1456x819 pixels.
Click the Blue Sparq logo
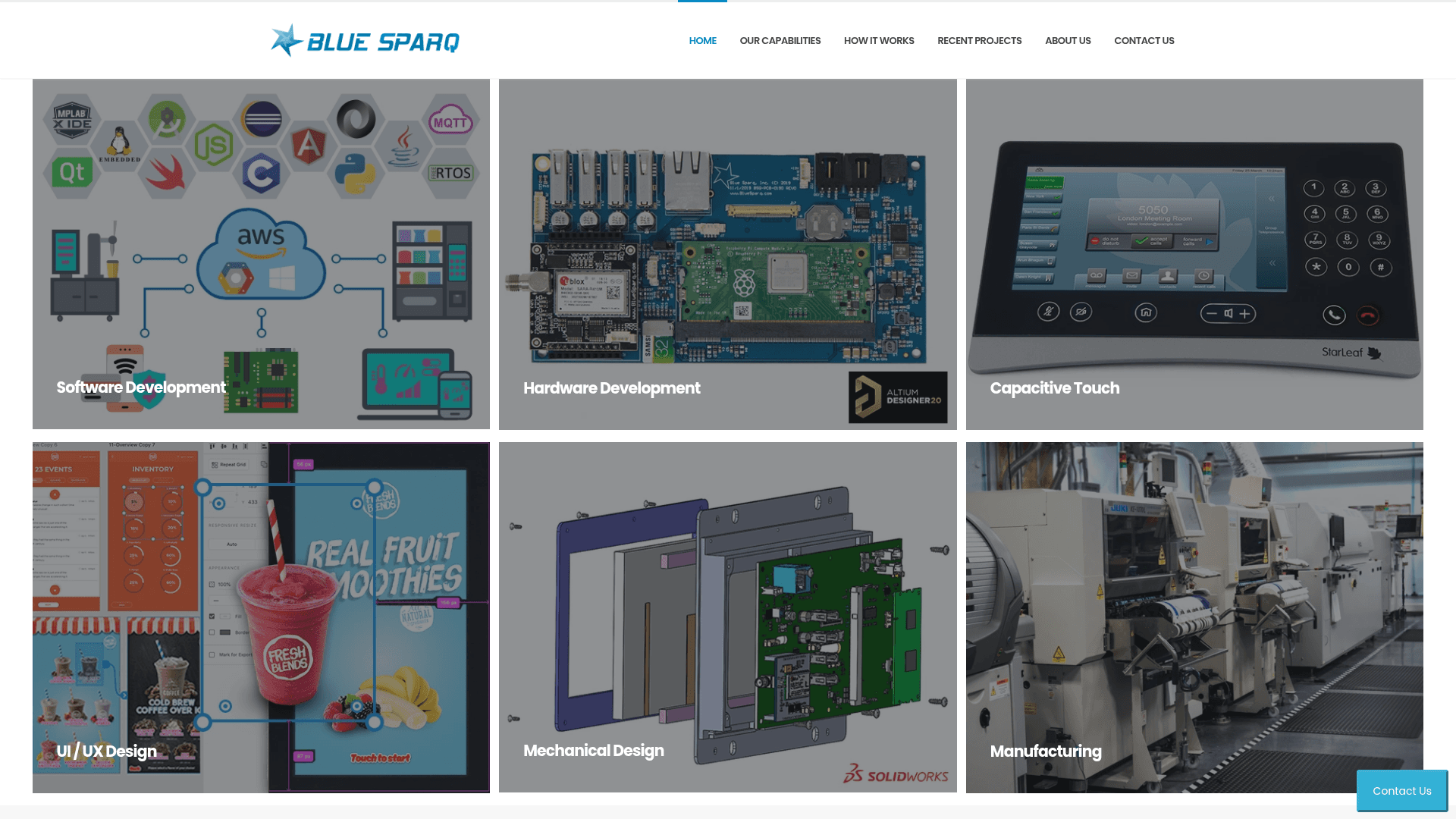[x=365, y=40]
